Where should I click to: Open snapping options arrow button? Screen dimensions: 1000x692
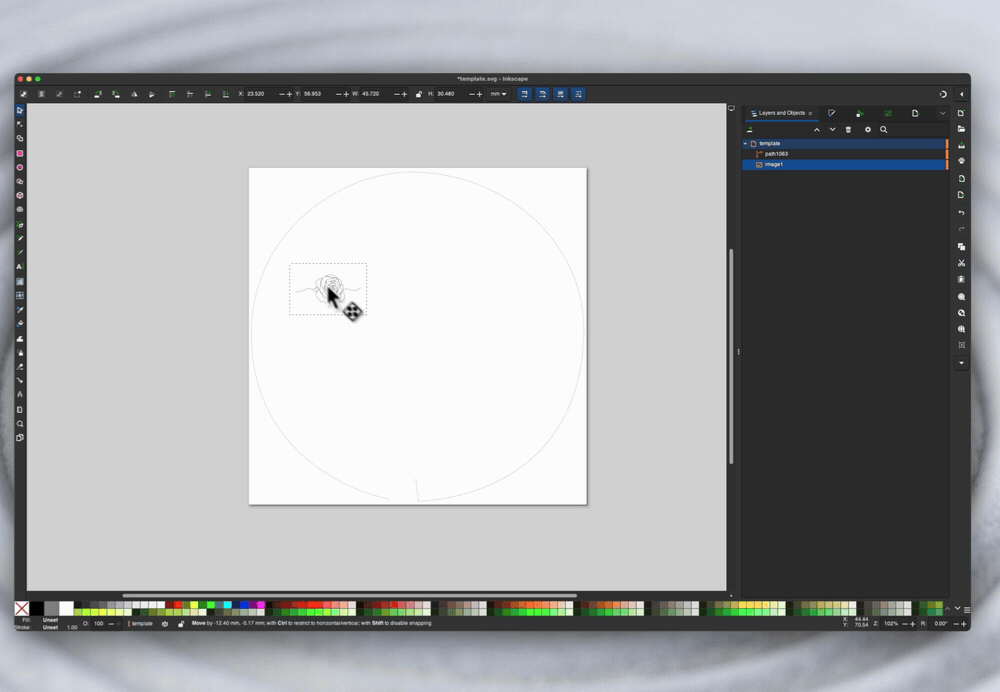click(x=961, y=94)
